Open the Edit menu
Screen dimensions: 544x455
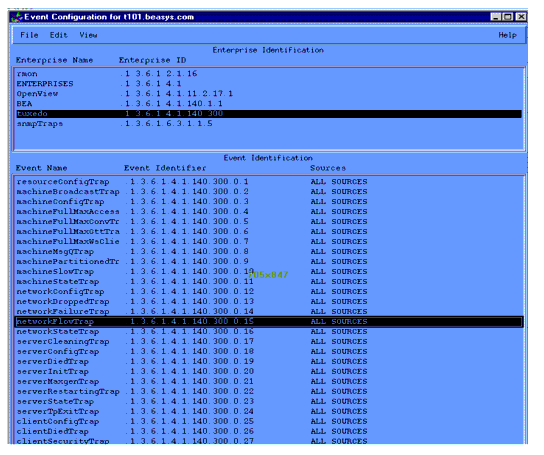point(59,35)
